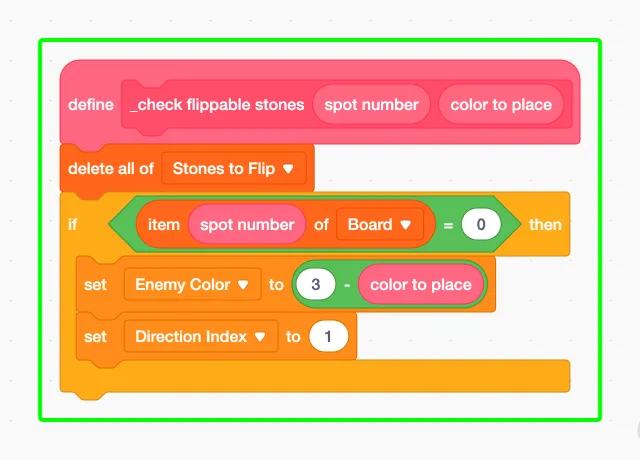
Task: Select the set Direction Index block
Action: click(x=96, y=336)
